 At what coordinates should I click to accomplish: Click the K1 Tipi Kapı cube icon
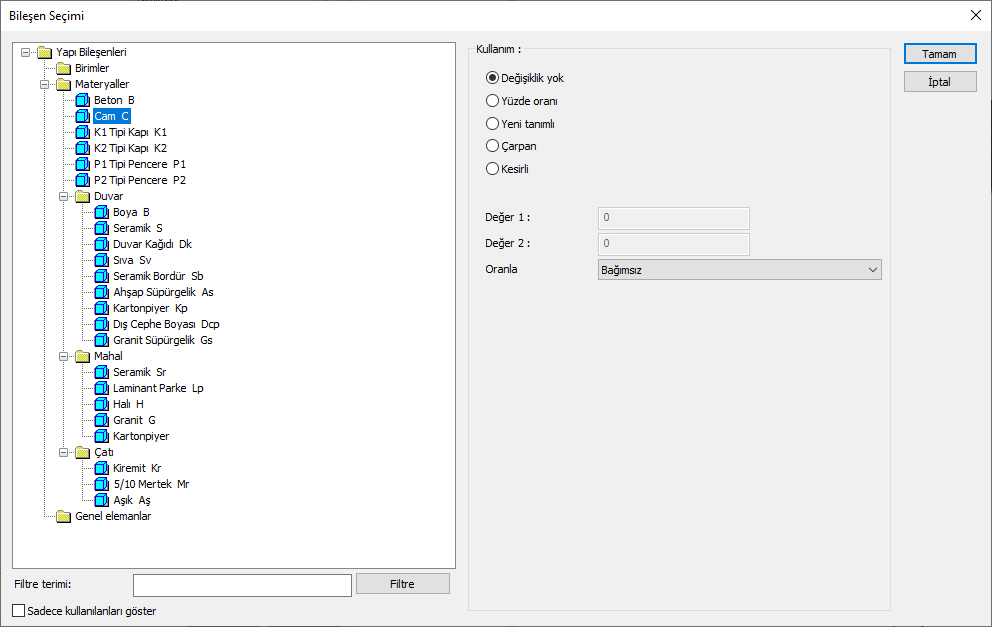(x=82, y=132)
